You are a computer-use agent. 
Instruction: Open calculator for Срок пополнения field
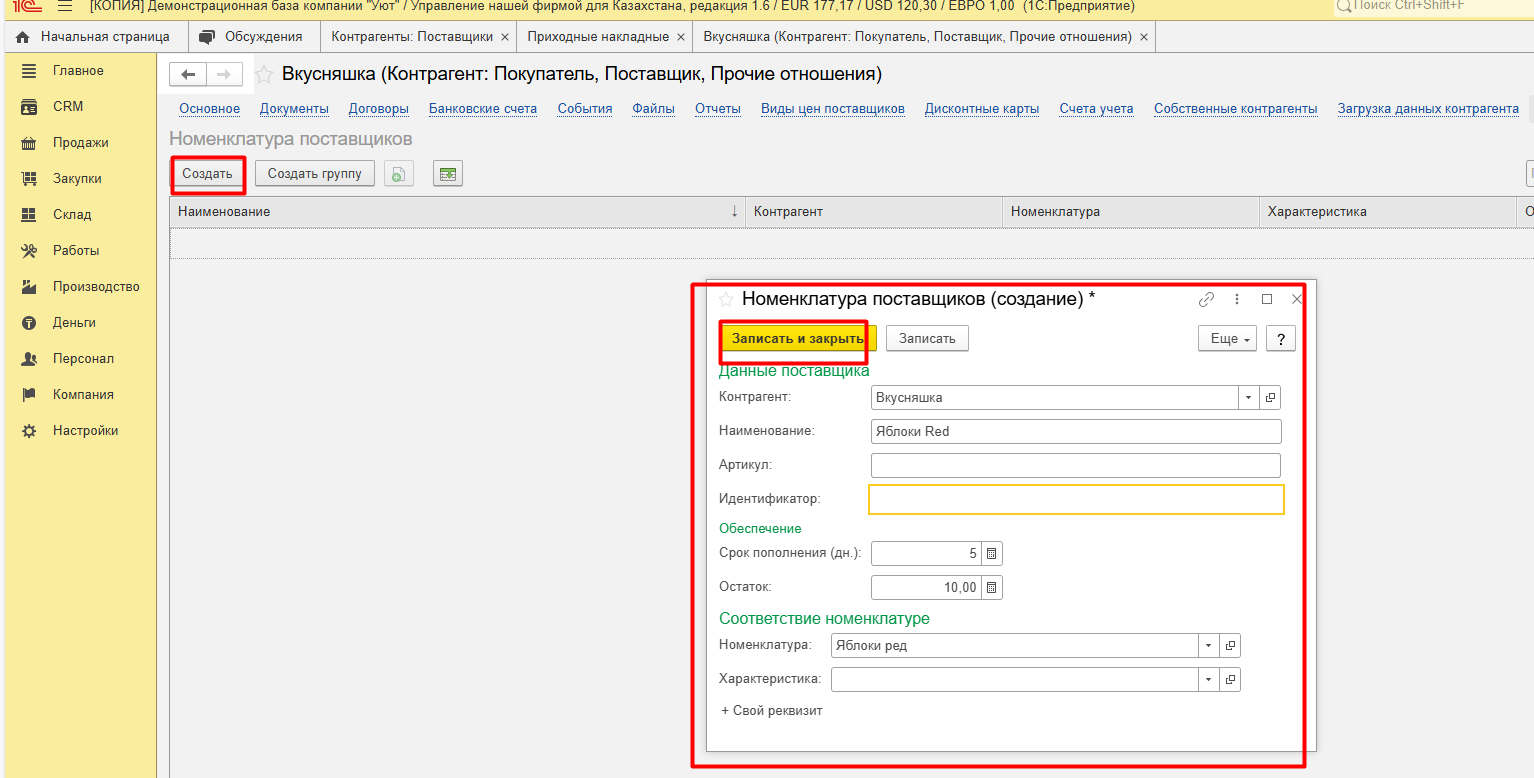click(x=991, y=554)
